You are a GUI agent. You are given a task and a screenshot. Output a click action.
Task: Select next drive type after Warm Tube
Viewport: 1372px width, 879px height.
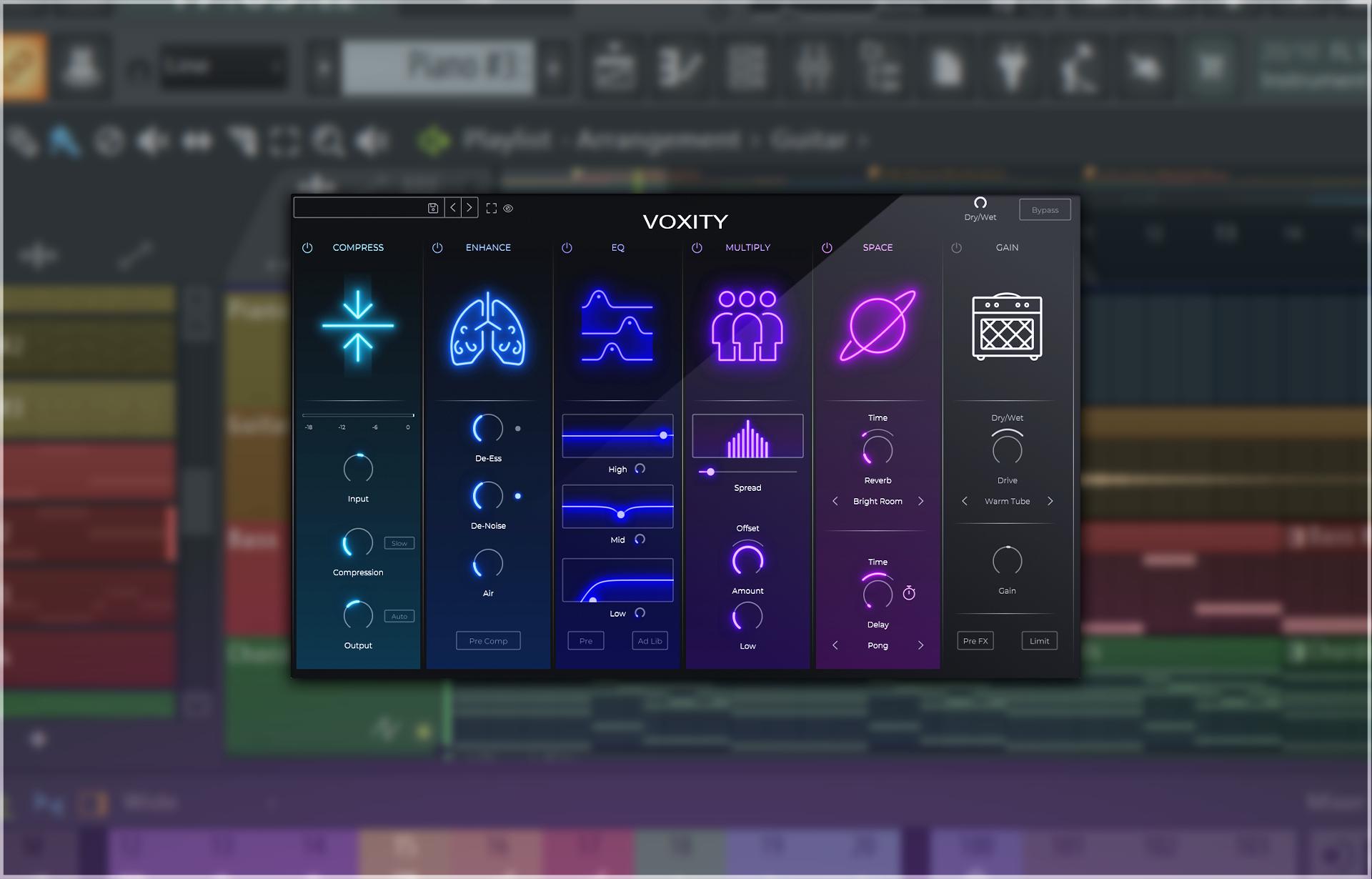(1050, 501)
